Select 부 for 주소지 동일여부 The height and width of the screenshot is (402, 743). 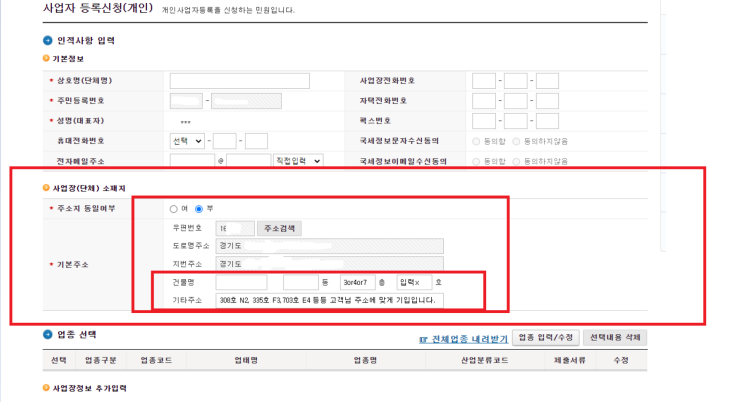[x=199, y=209]
